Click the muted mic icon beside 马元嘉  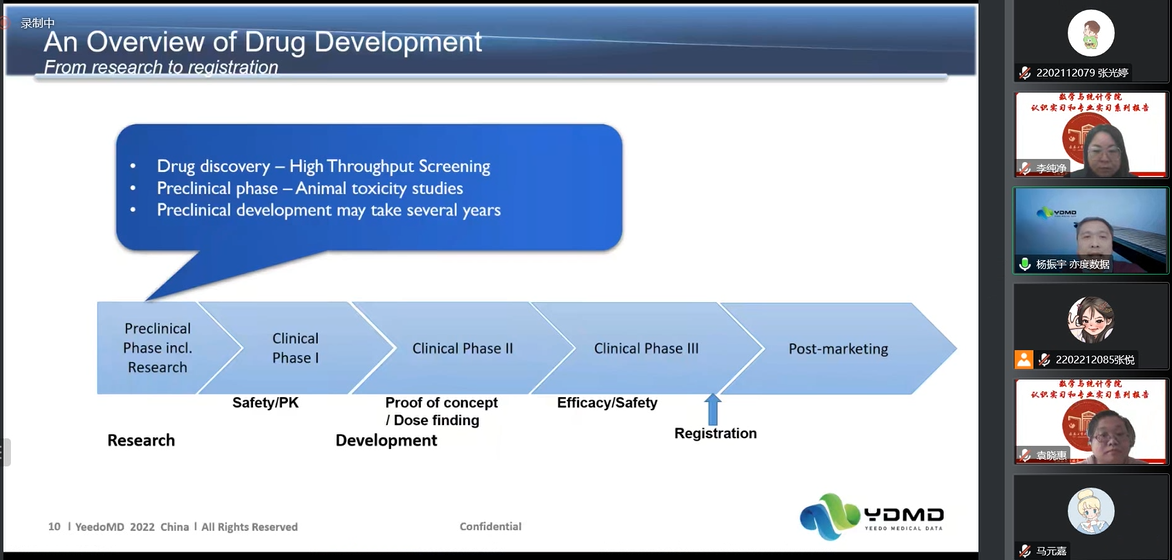pyautogui.click(x=1025, y=551)
